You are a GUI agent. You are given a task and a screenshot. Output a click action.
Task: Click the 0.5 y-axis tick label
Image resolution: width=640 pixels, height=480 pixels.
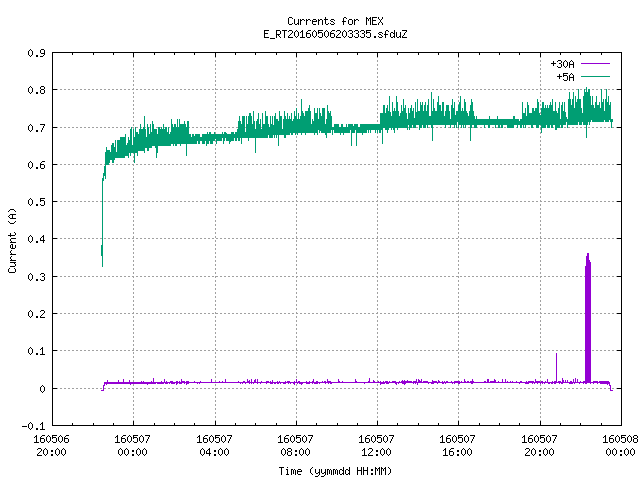[36, 202]
